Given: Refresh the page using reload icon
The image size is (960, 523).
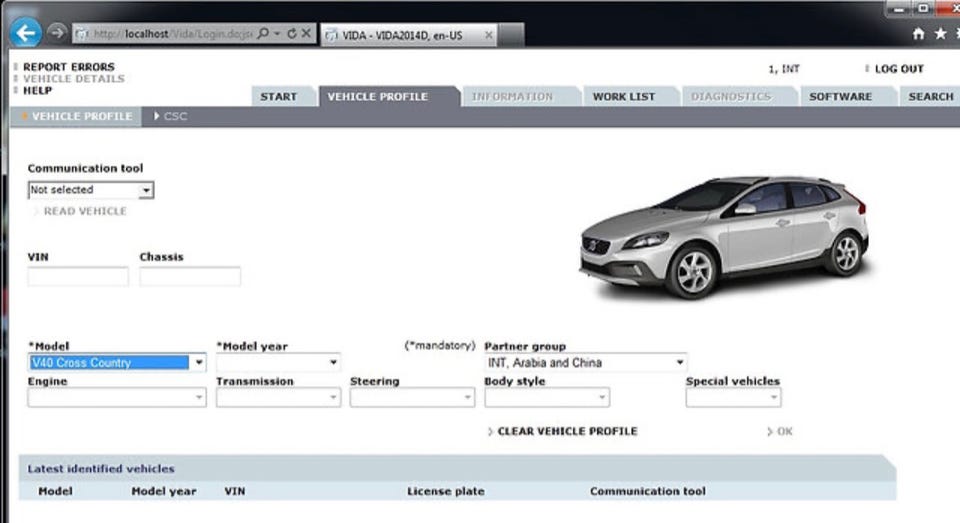Looking at the screenshot, I should 291,34.
